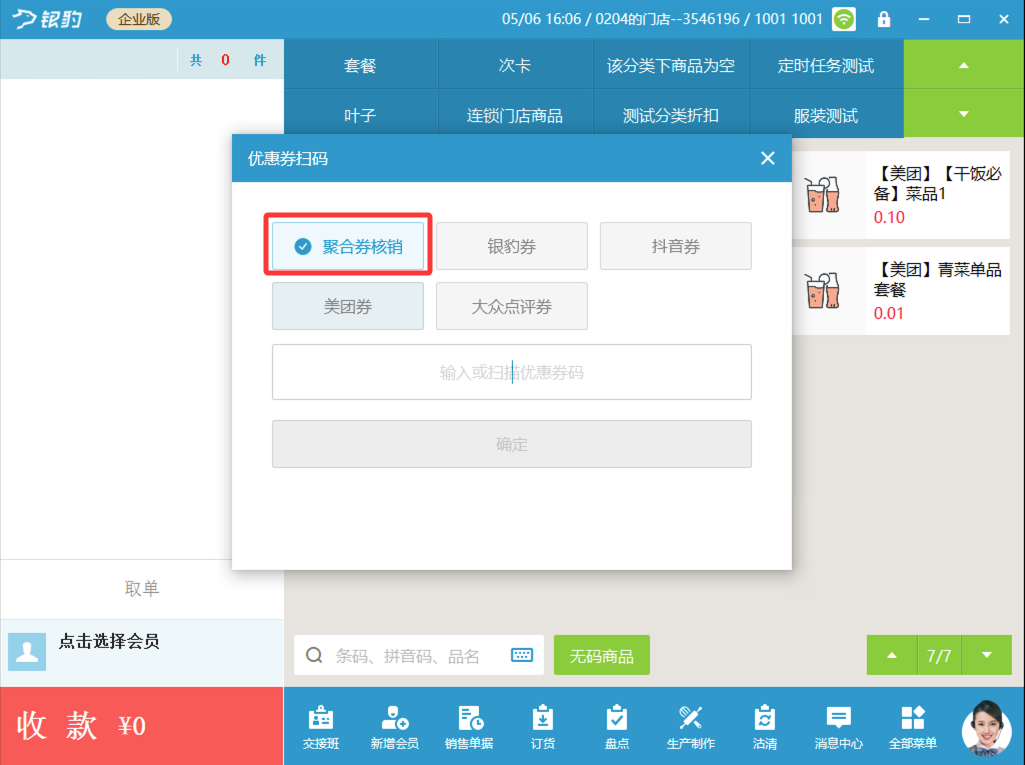Select product 【美团】青菜单品套餐
This screenshot has height=765, width=1025.
coord(901,291)
